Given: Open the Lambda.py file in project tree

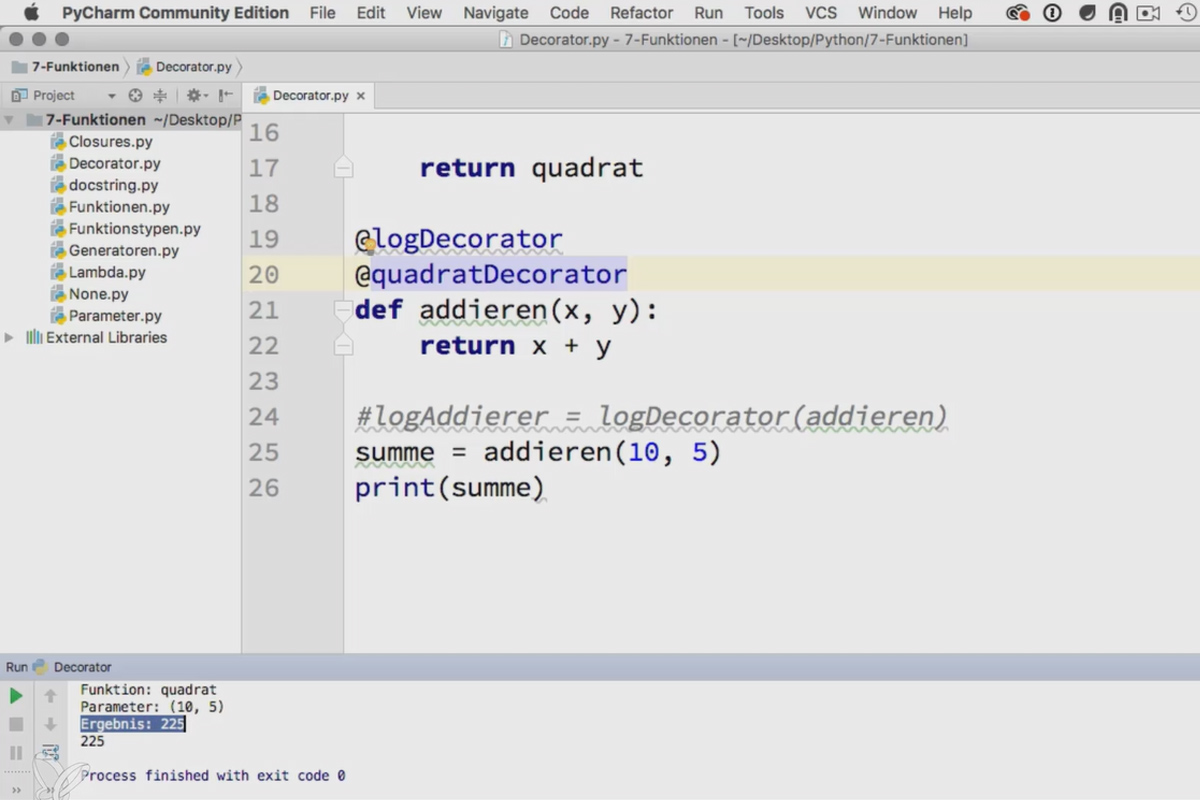Looking at the screenshot, I should (x=107, y=272).
